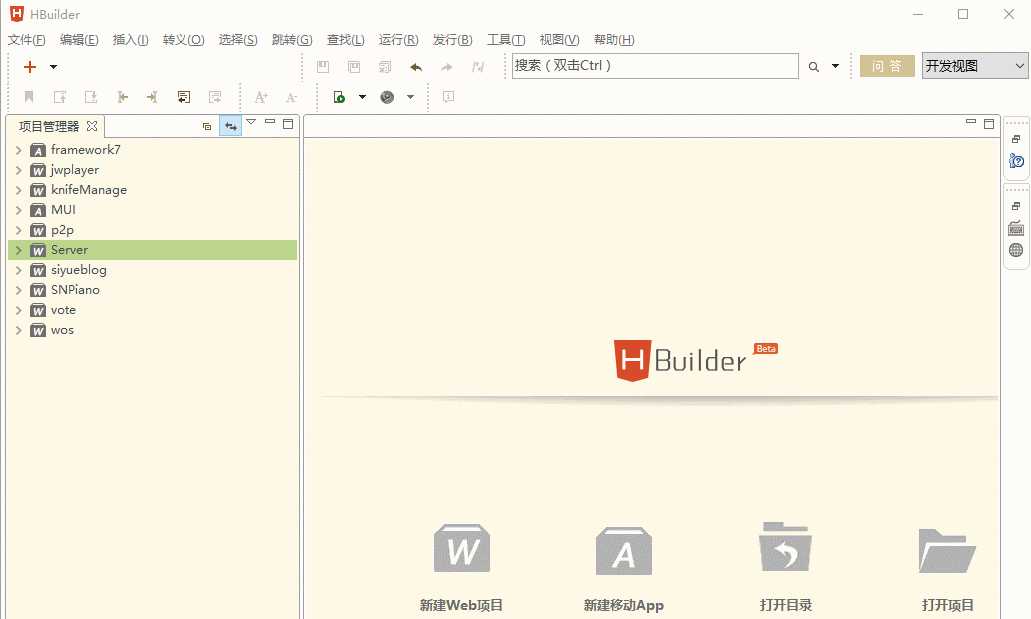Screen dimensions: 1031x619
Task: Click the magnifier search icon
Action: coord(813,66)
